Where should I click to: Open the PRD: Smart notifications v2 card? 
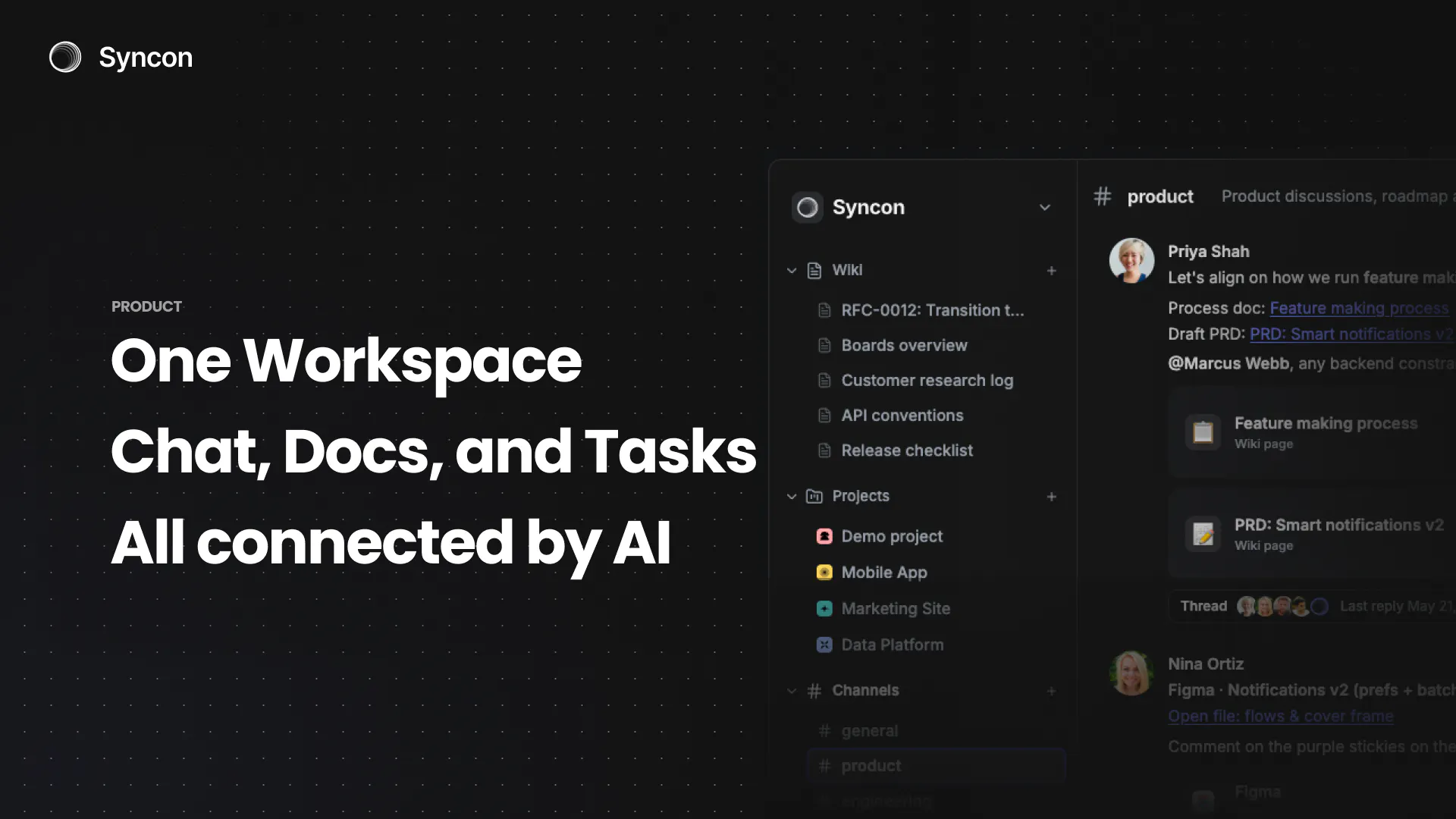(1312, 534)
